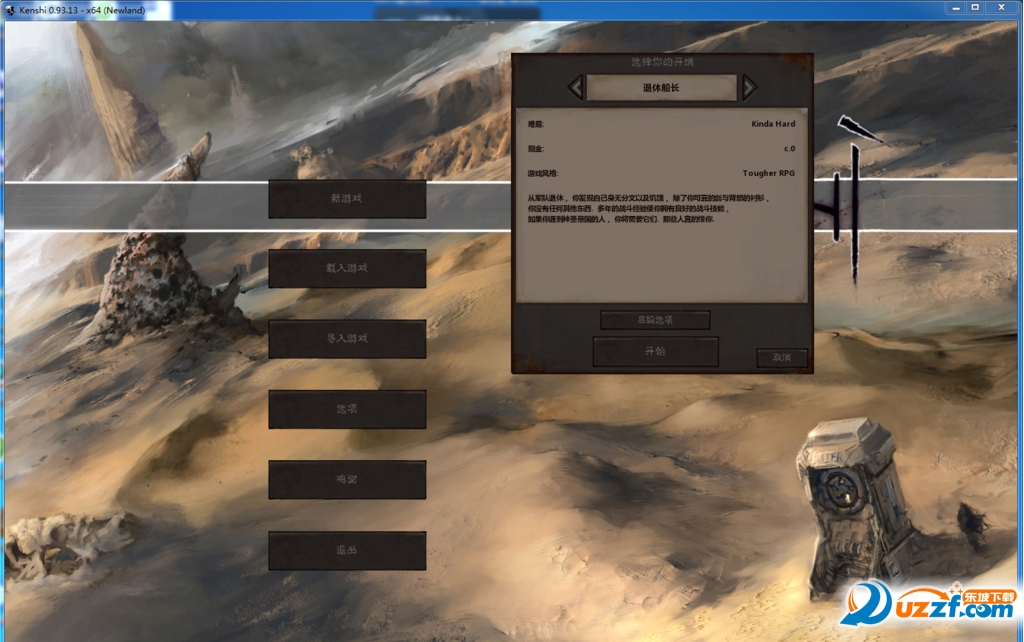Viewport: 1024px width, 642px height.
Task: Click the scenario description text paragraph
Action: pos(648,208)
